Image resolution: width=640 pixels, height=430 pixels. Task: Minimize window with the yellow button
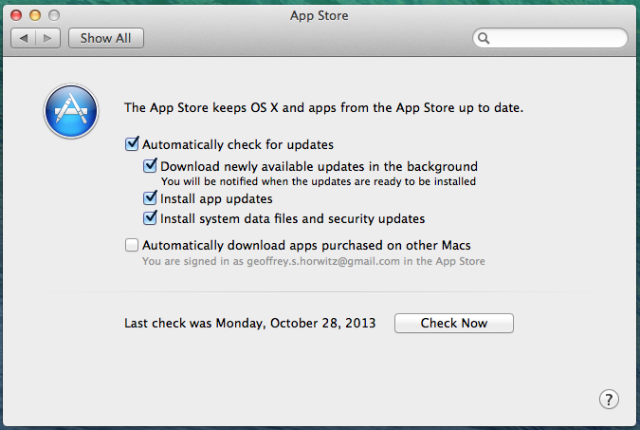pyautogui.click(x=35, y=16)
